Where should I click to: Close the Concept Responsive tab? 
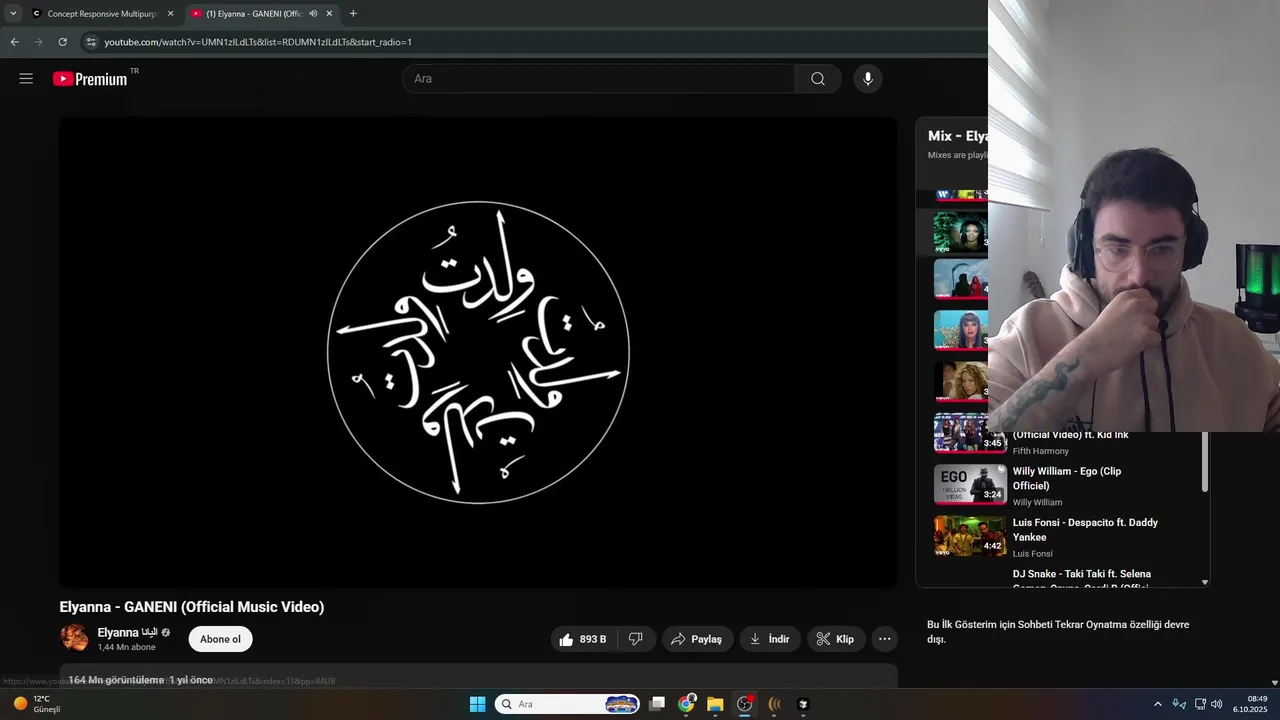pos(170,14)
